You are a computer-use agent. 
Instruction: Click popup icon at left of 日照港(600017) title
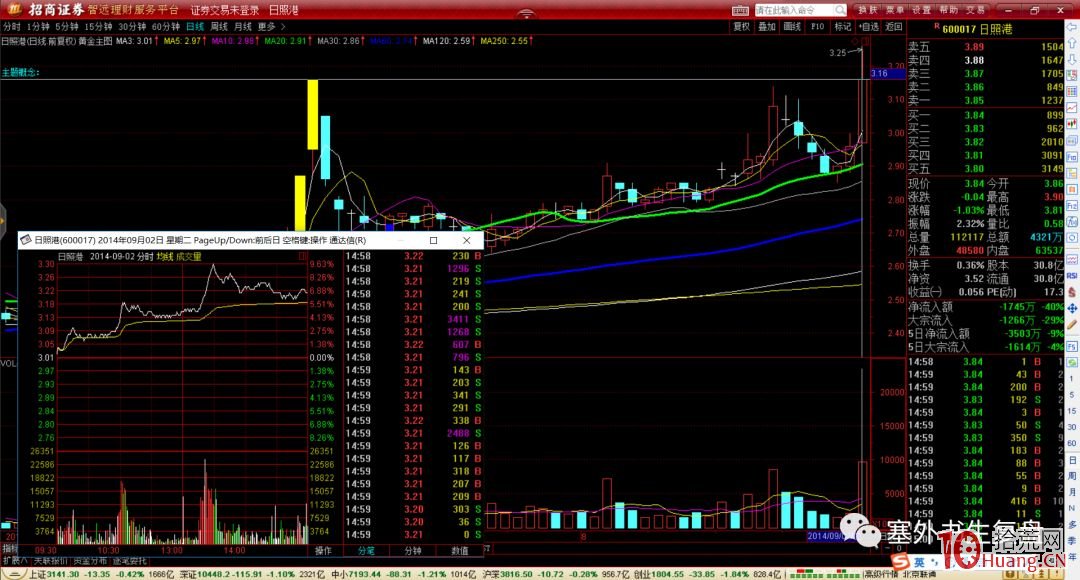click(26, 240)
